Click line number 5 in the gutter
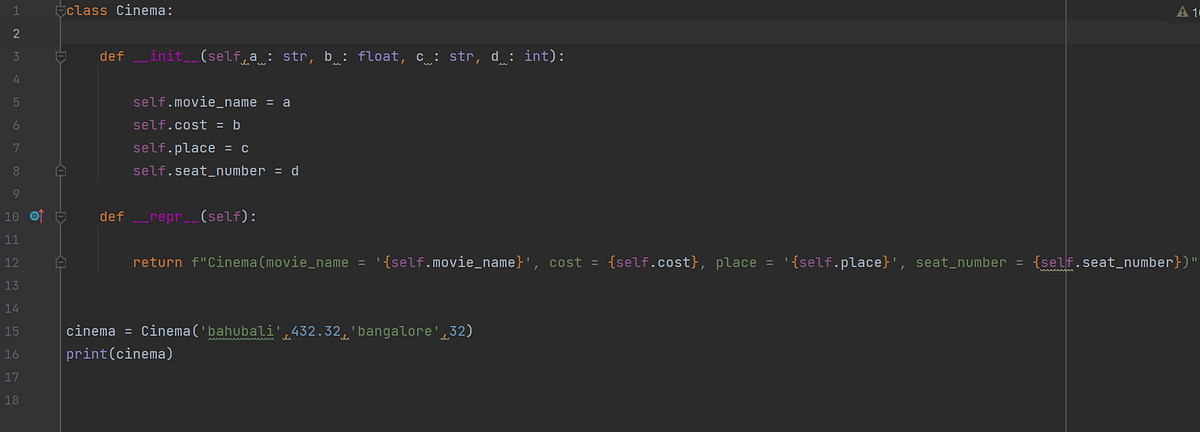Screen dimensions: 1200x432 (x=18, y=102)
